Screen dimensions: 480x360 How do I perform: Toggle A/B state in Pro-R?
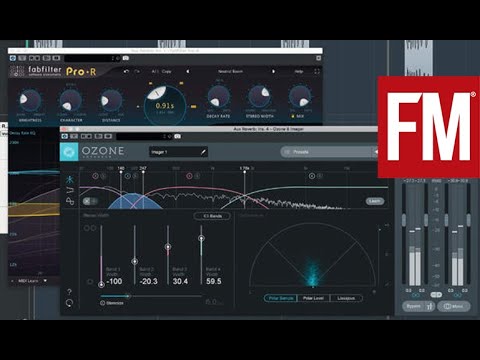[x=155, y=71]
